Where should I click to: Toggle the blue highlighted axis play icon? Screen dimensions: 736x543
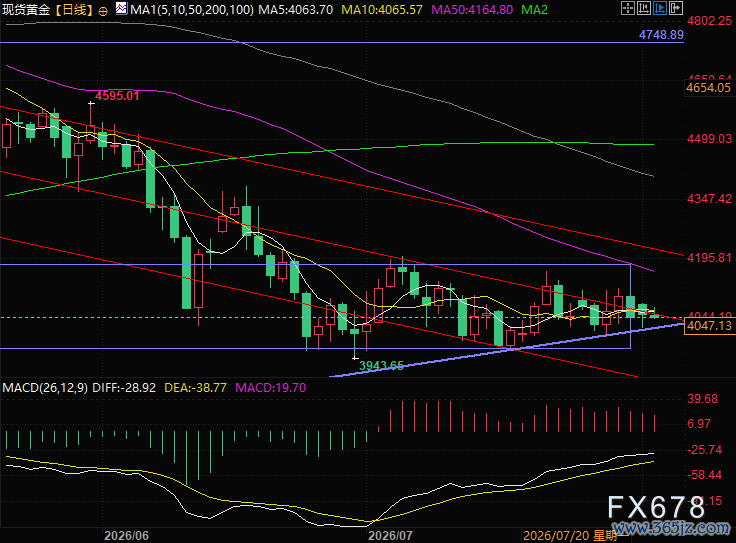(659, 8)
